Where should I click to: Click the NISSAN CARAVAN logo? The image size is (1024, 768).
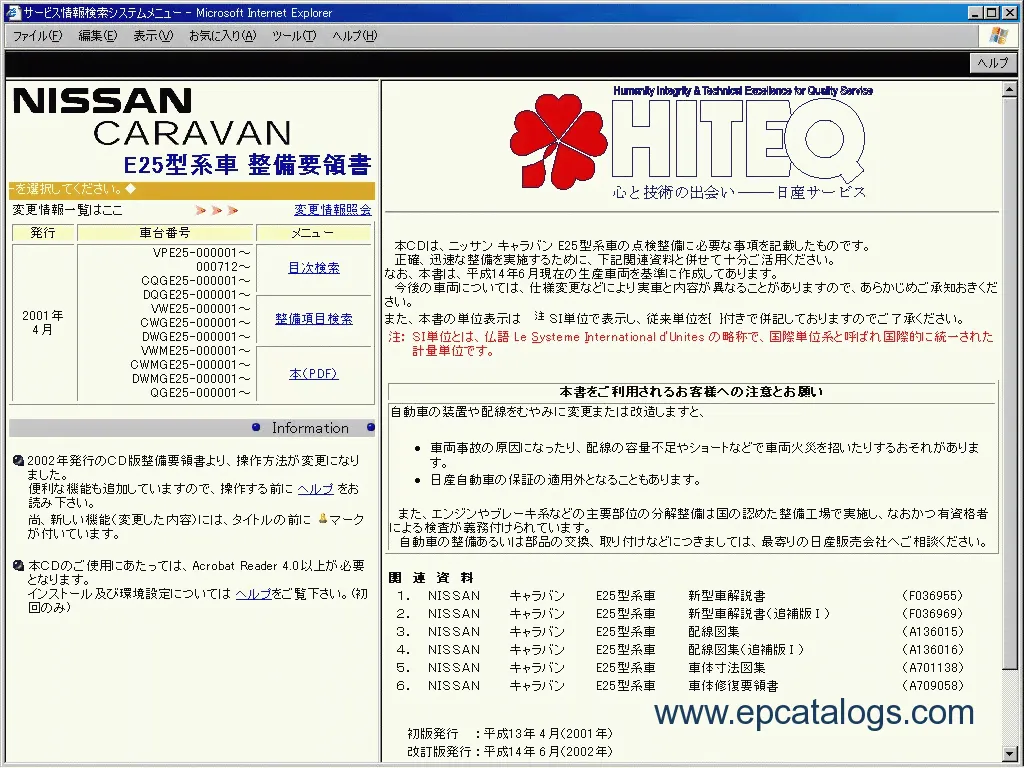pos(150,116)
